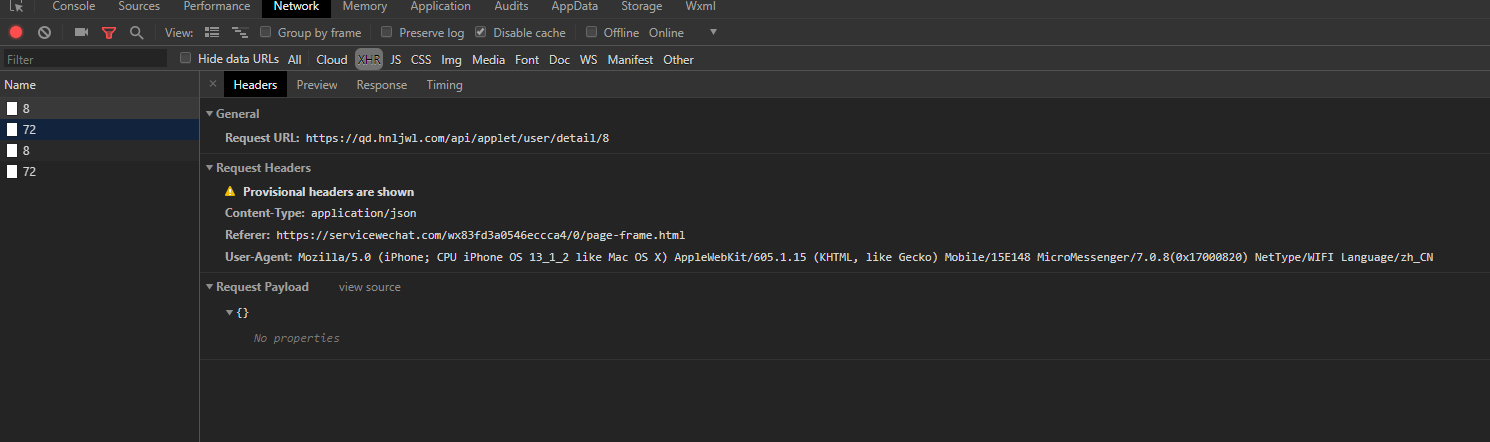Click the red record network log button
Viewport: 1490px width, 442px height.
coord(16,33)
